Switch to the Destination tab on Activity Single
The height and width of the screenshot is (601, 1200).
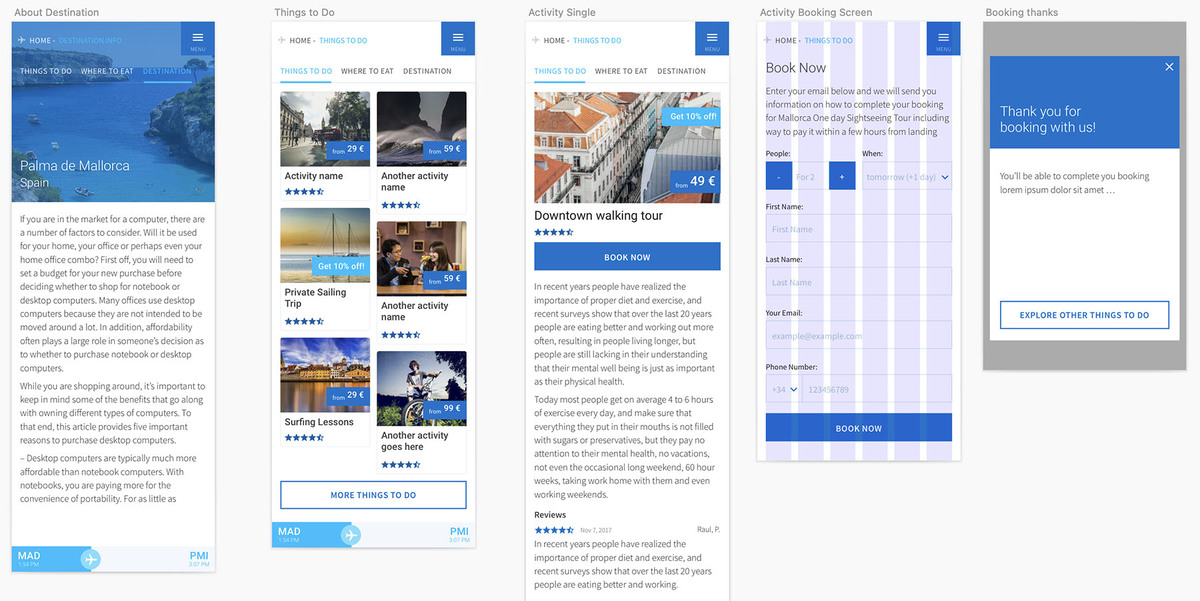click(681, 71)
